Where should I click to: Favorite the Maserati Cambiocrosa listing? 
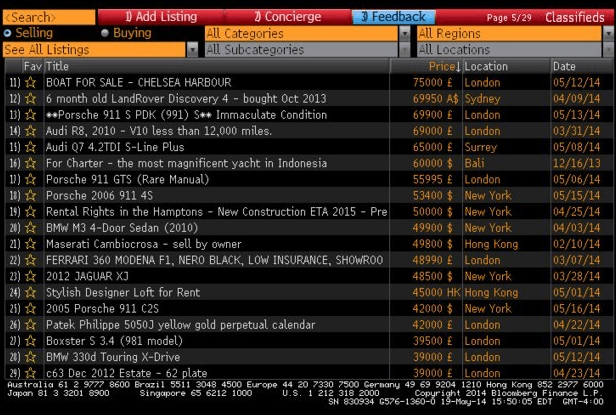coord(30,244)
